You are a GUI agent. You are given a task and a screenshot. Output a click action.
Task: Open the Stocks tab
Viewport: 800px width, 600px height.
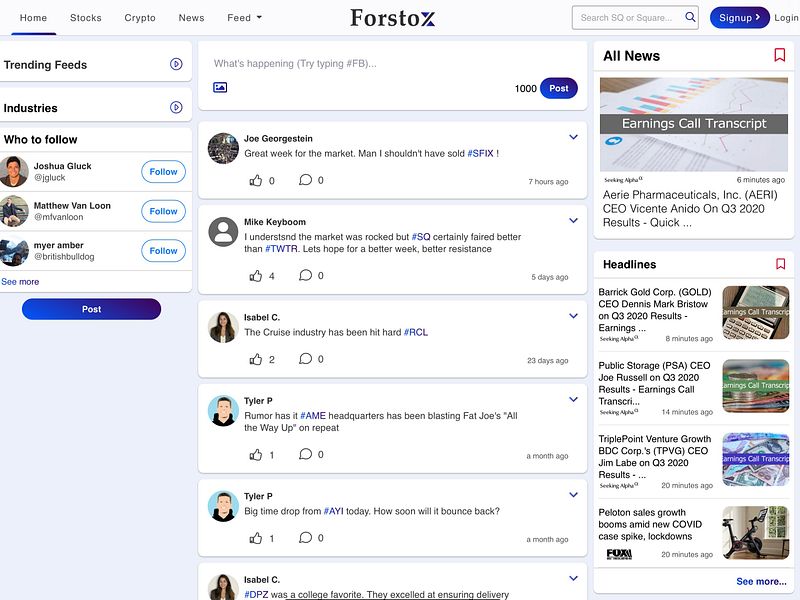point(86,17)
